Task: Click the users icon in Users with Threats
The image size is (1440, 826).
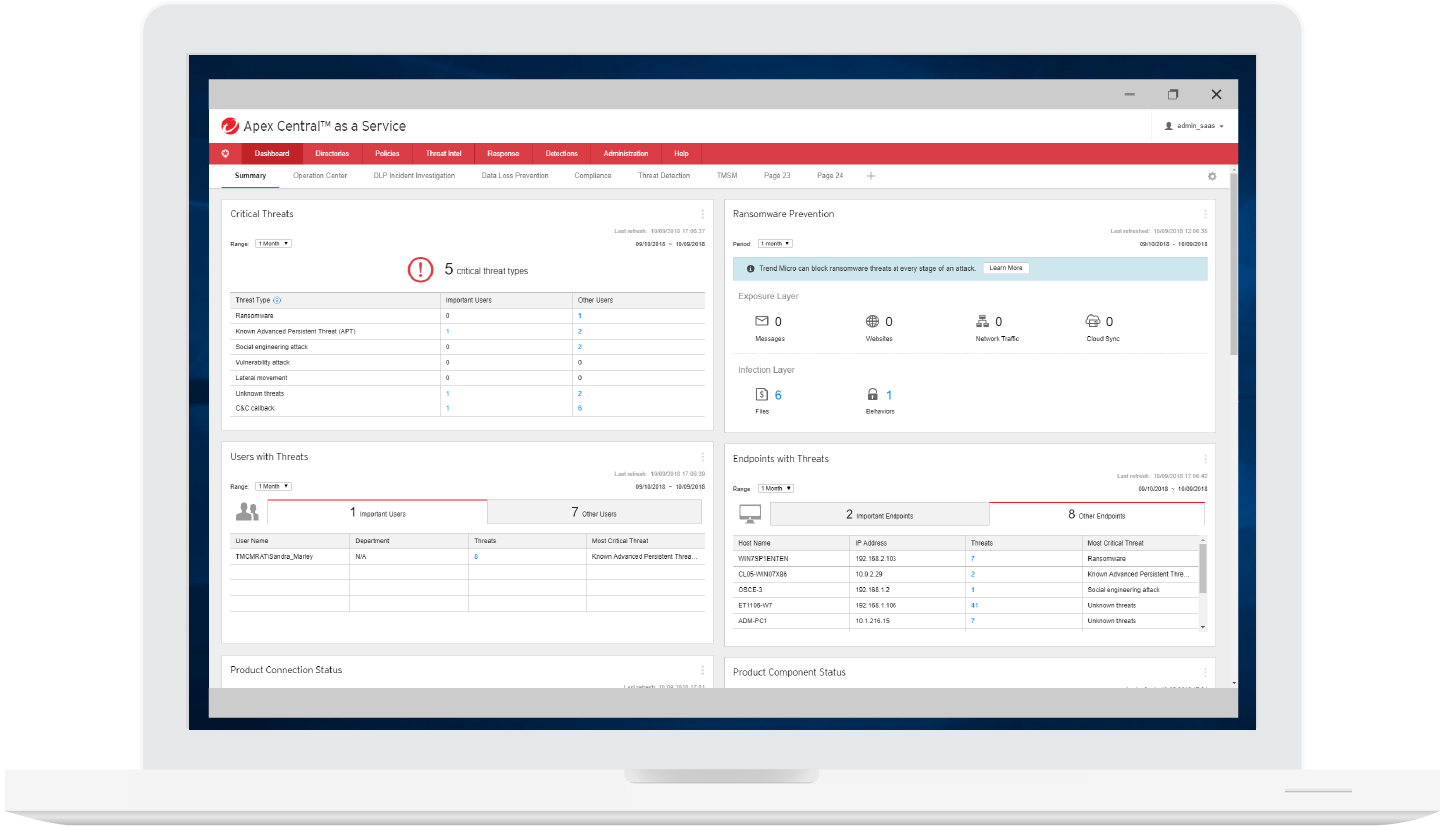Action: 247,512
